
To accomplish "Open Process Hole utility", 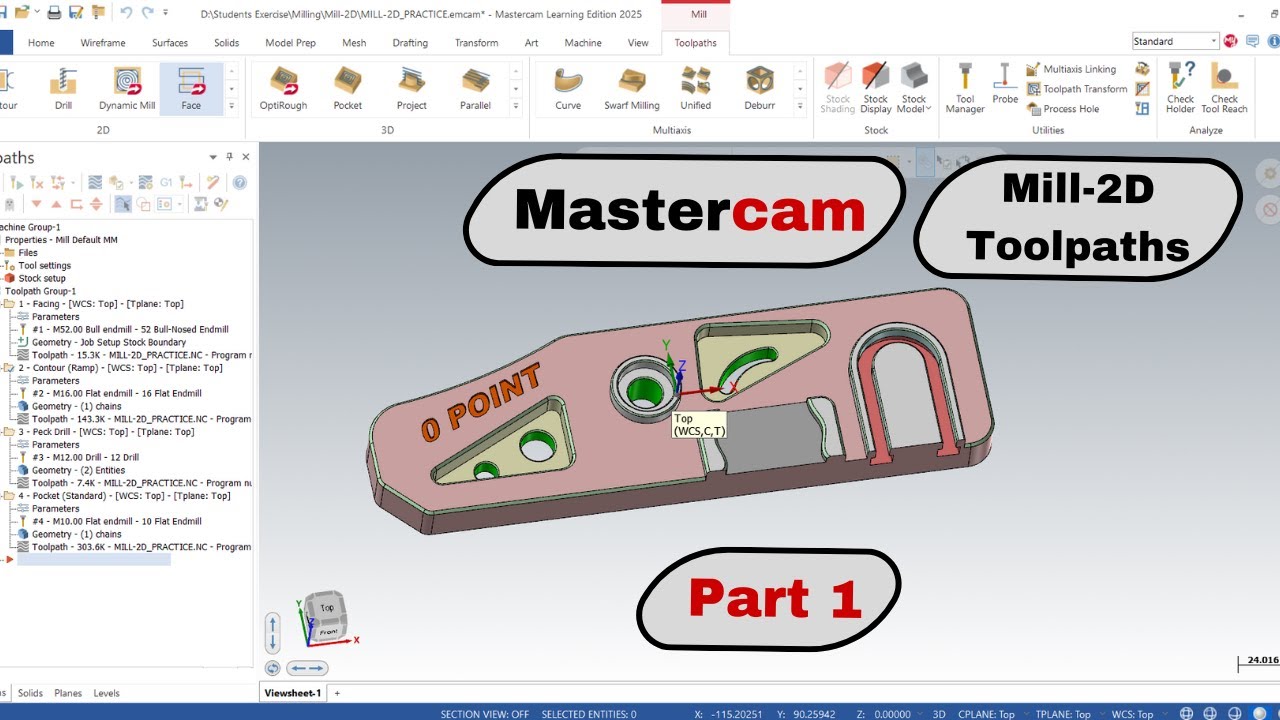I will click(1063, 109).
